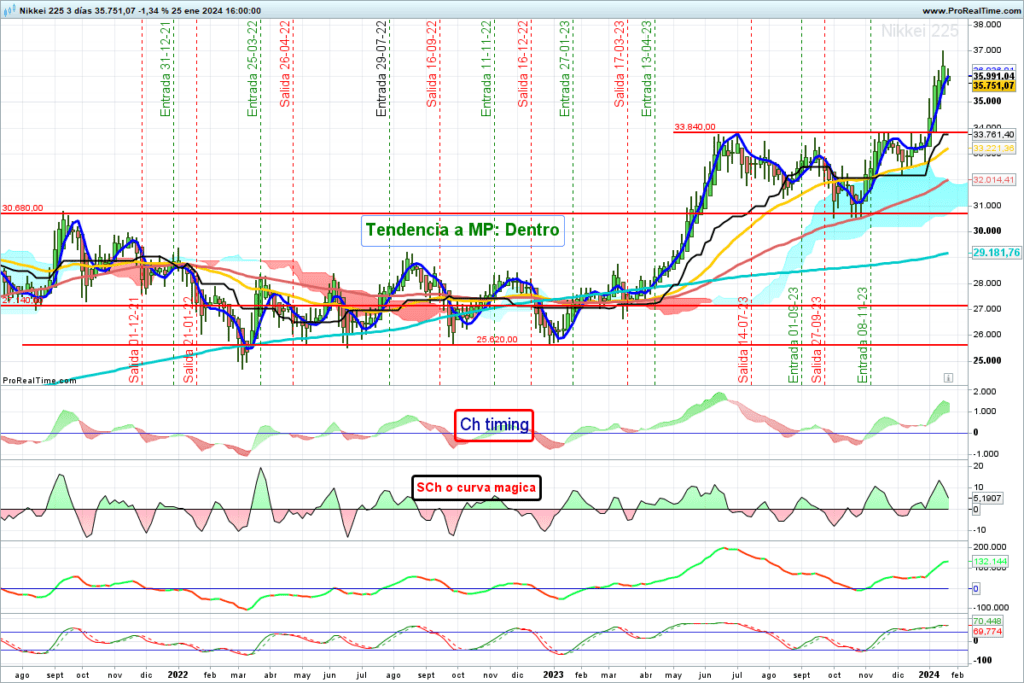Click the yellow 35.751,07 last price tag
Image resolution: width=1024 pixels, height=683 pixels.
tap(993, 86)
